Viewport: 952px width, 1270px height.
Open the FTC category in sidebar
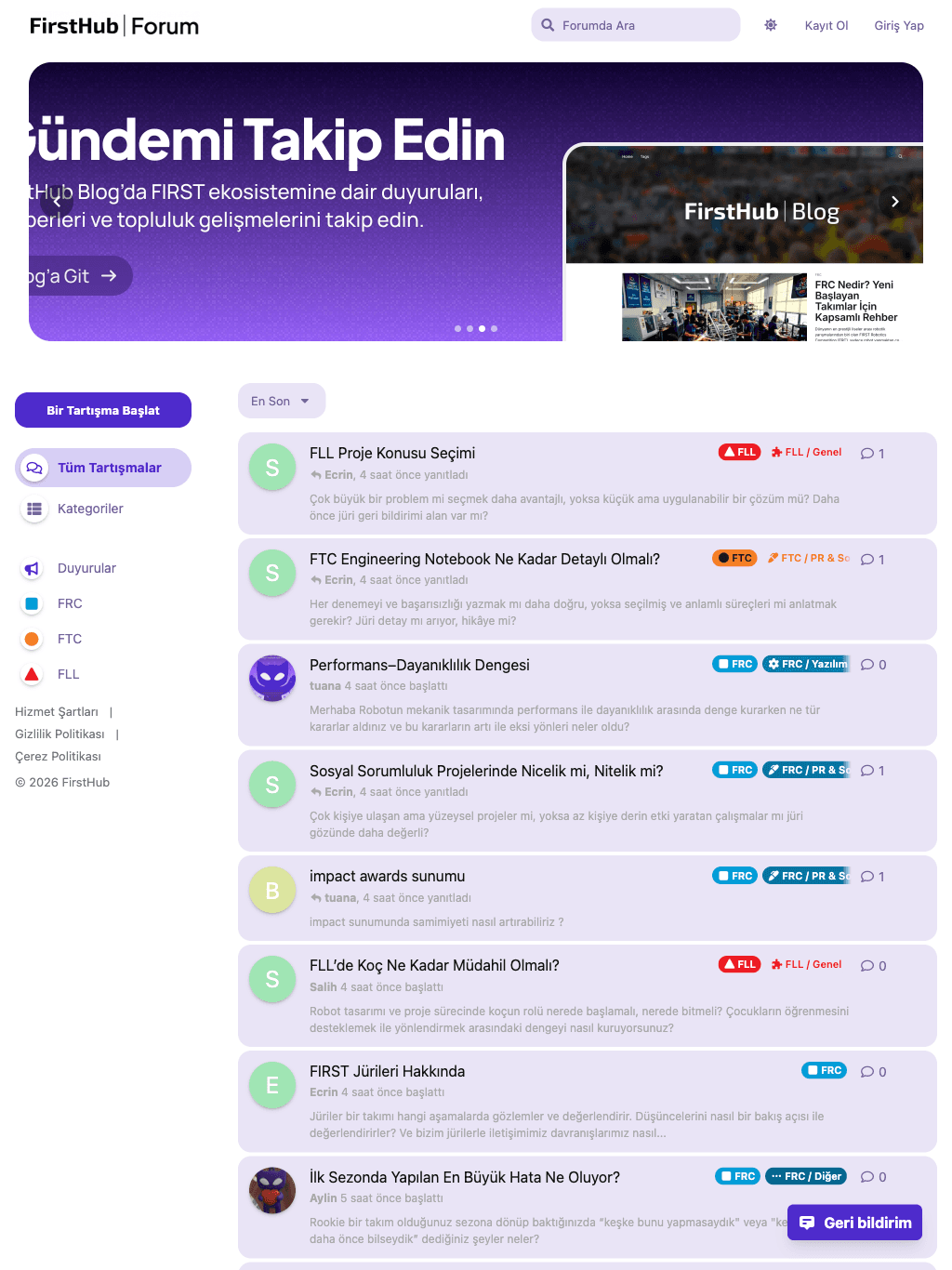[70, 639]
